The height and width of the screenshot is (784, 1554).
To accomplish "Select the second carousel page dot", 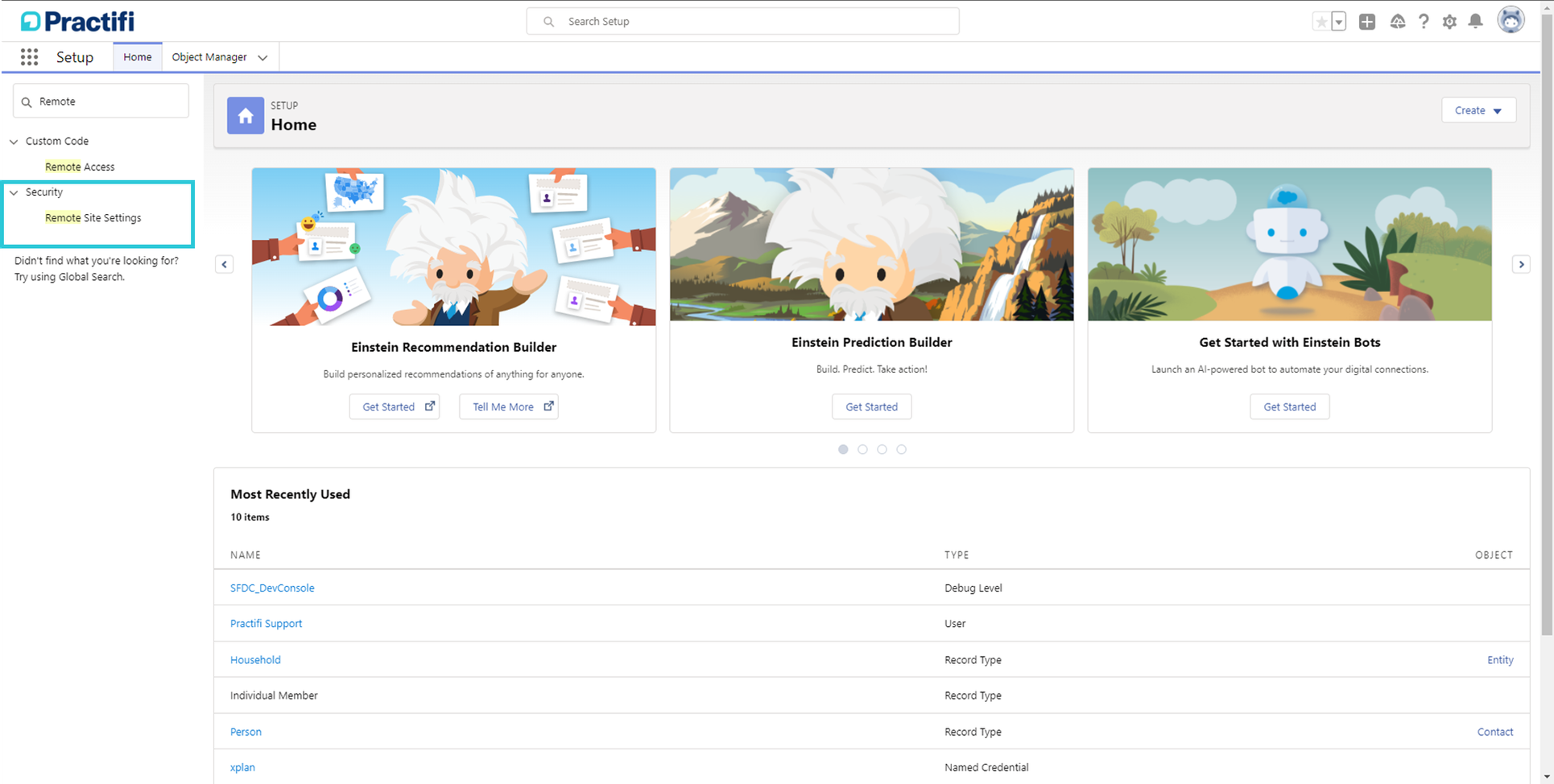I will [862, 449].
